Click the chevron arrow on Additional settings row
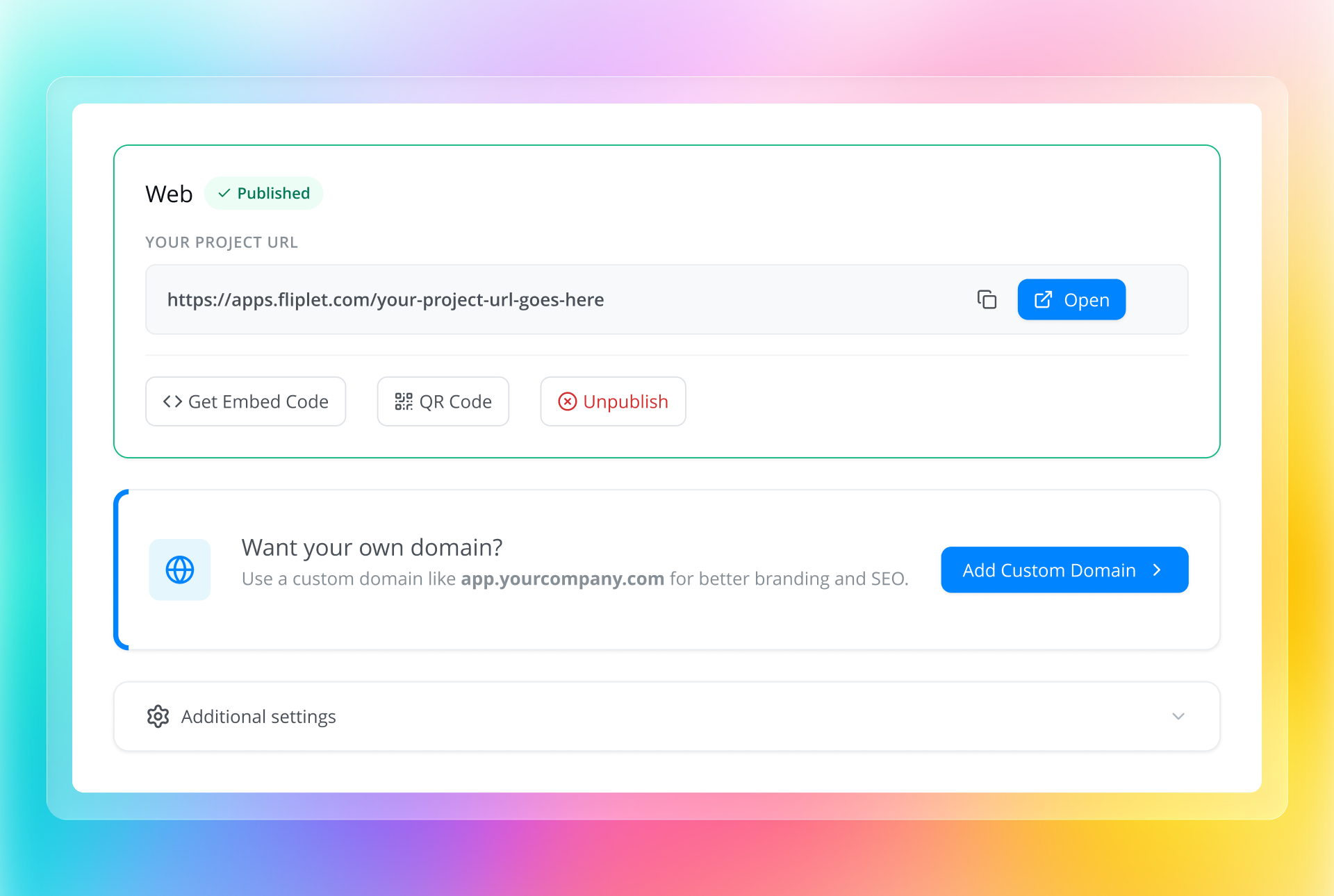Screen dimensions: 1334x896 [1178, 716]
